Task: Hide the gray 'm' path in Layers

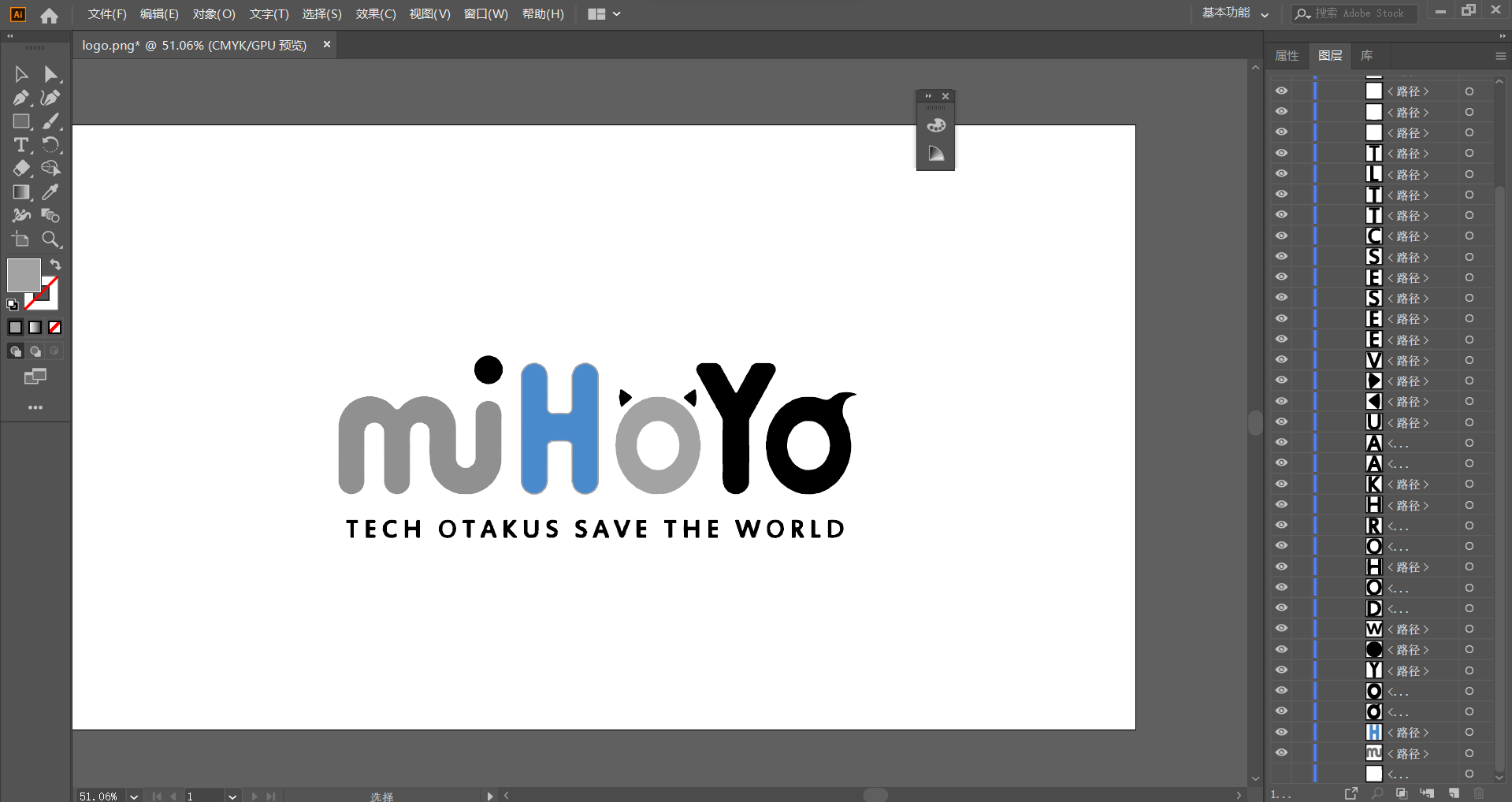Action: point(1282,753)
